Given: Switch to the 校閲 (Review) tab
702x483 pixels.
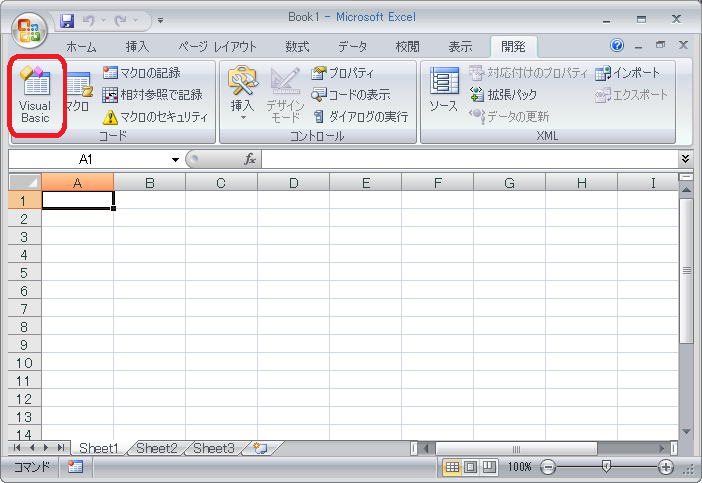Looking at the screenshot, I should pos(407,47).
